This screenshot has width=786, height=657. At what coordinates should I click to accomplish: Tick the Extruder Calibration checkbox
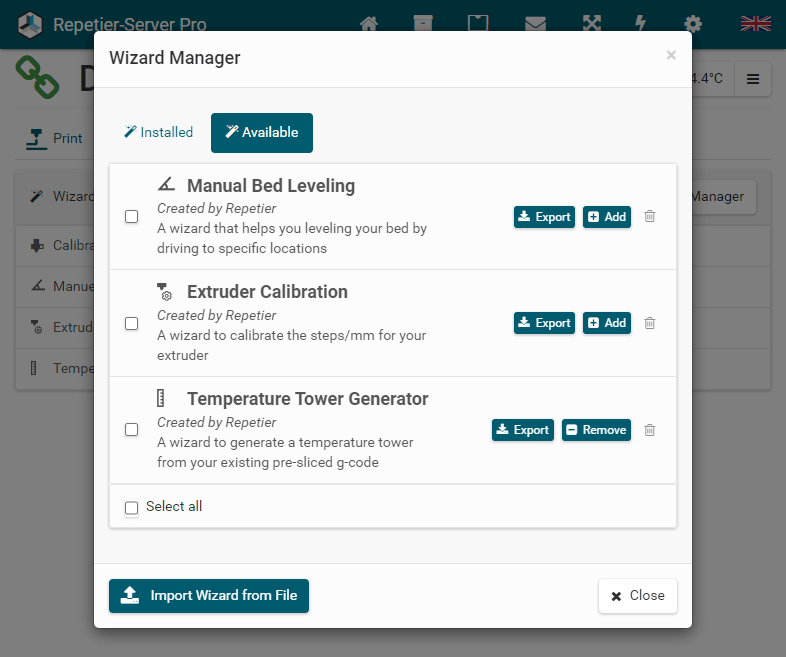point(131,323)
